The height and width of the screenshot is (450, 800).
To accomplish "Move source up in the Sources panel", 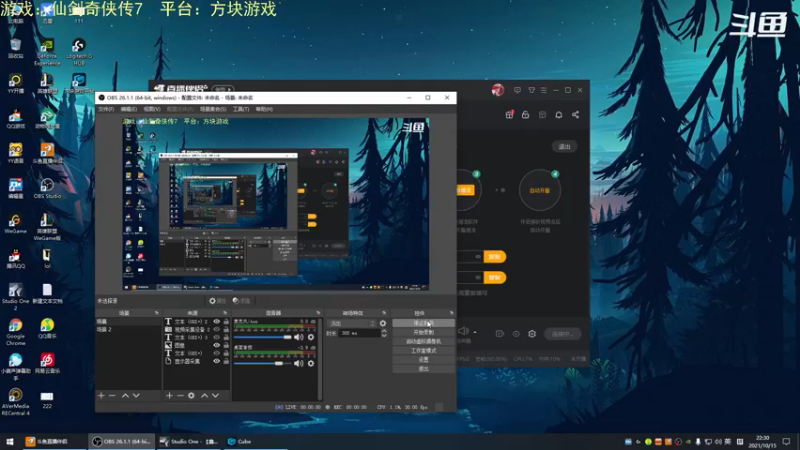I will [x=205, y=395].
